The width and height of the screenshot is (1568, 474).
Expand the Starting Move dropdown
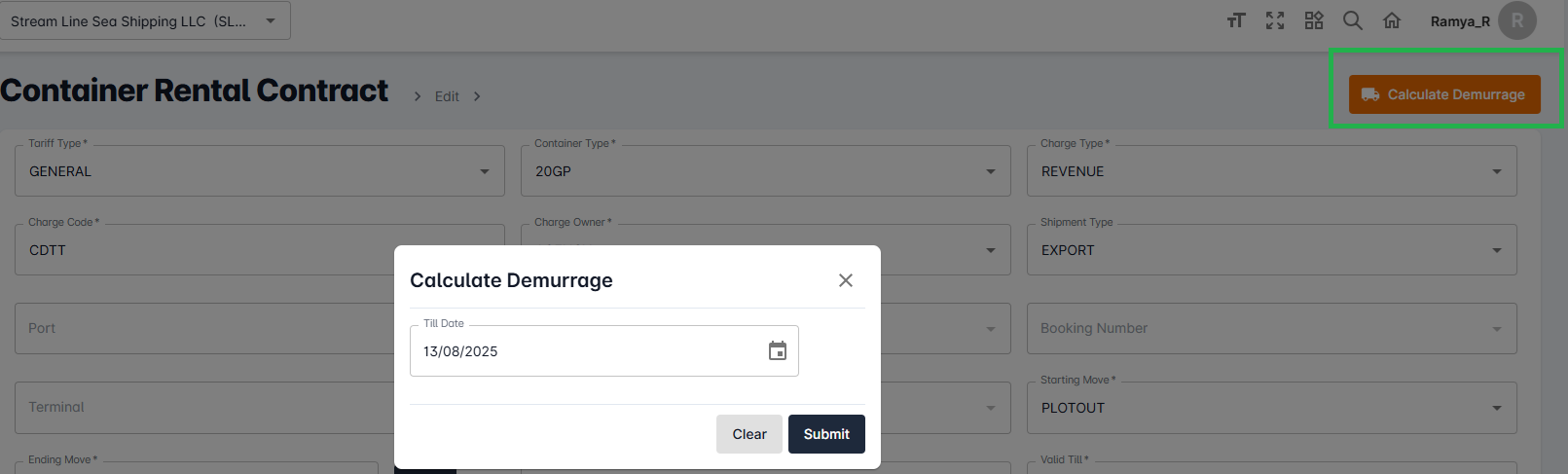(1497, 408)
